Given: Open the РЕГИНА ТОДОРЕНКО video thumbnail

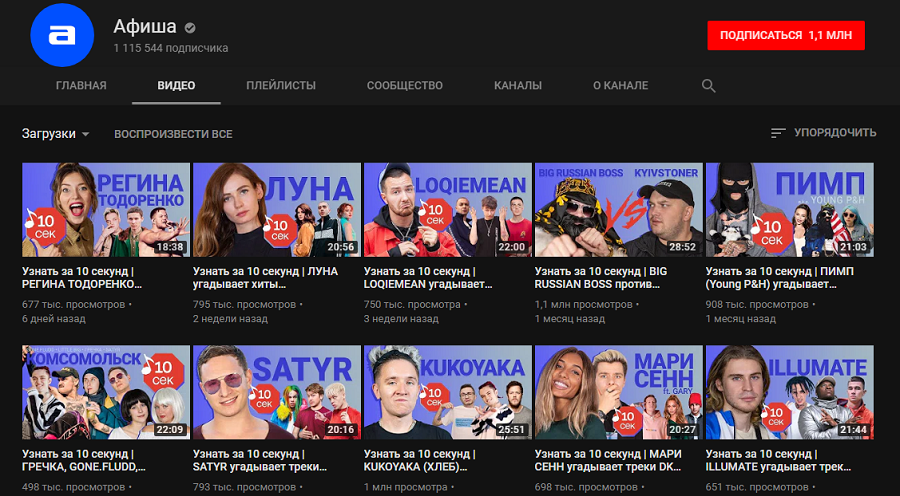Looking at the screenshot, I should coord(106,210).
